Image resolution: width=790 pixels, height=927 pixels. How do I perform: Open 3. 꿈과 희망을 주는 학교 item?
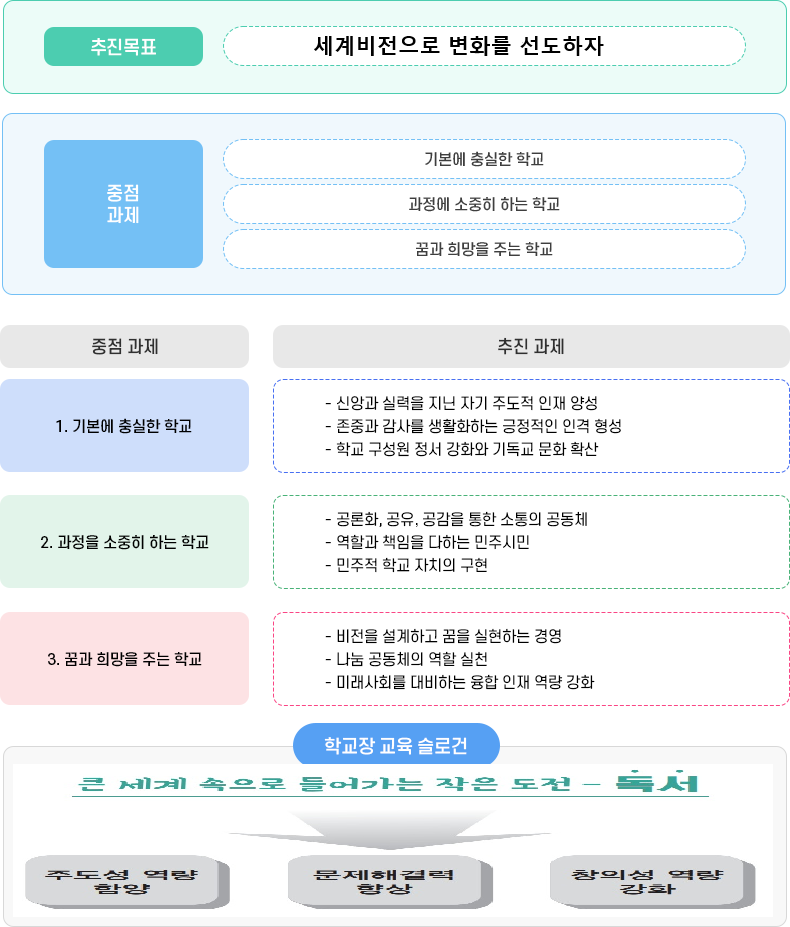(x=124, y=659)
